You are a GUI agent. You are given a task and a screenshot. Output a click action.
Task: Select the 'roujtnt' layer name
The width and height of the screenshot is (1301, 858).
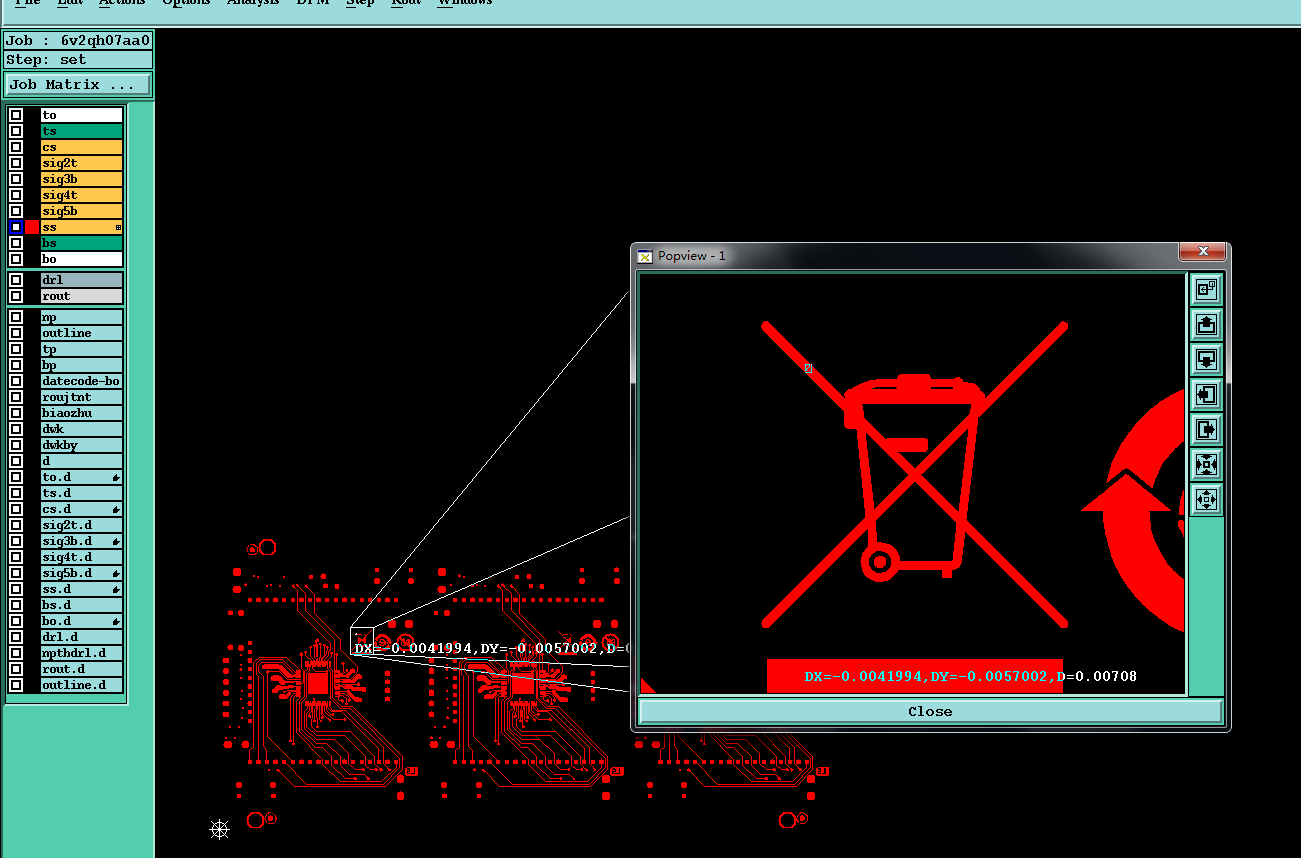(x=82, y=397)
